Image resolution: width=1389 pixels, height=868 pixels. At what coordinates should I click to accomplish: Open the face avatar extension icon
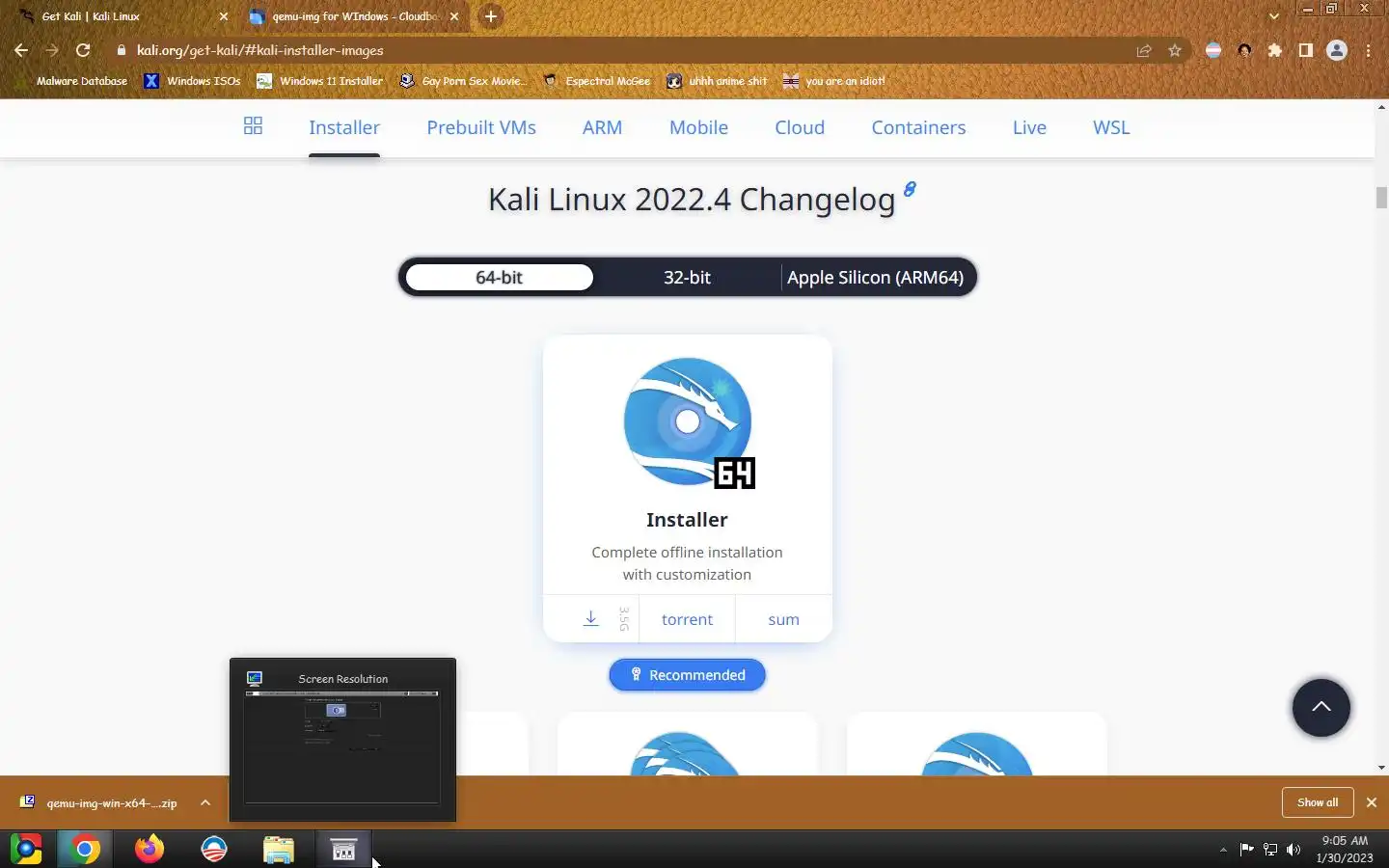tap(1245, 50)
